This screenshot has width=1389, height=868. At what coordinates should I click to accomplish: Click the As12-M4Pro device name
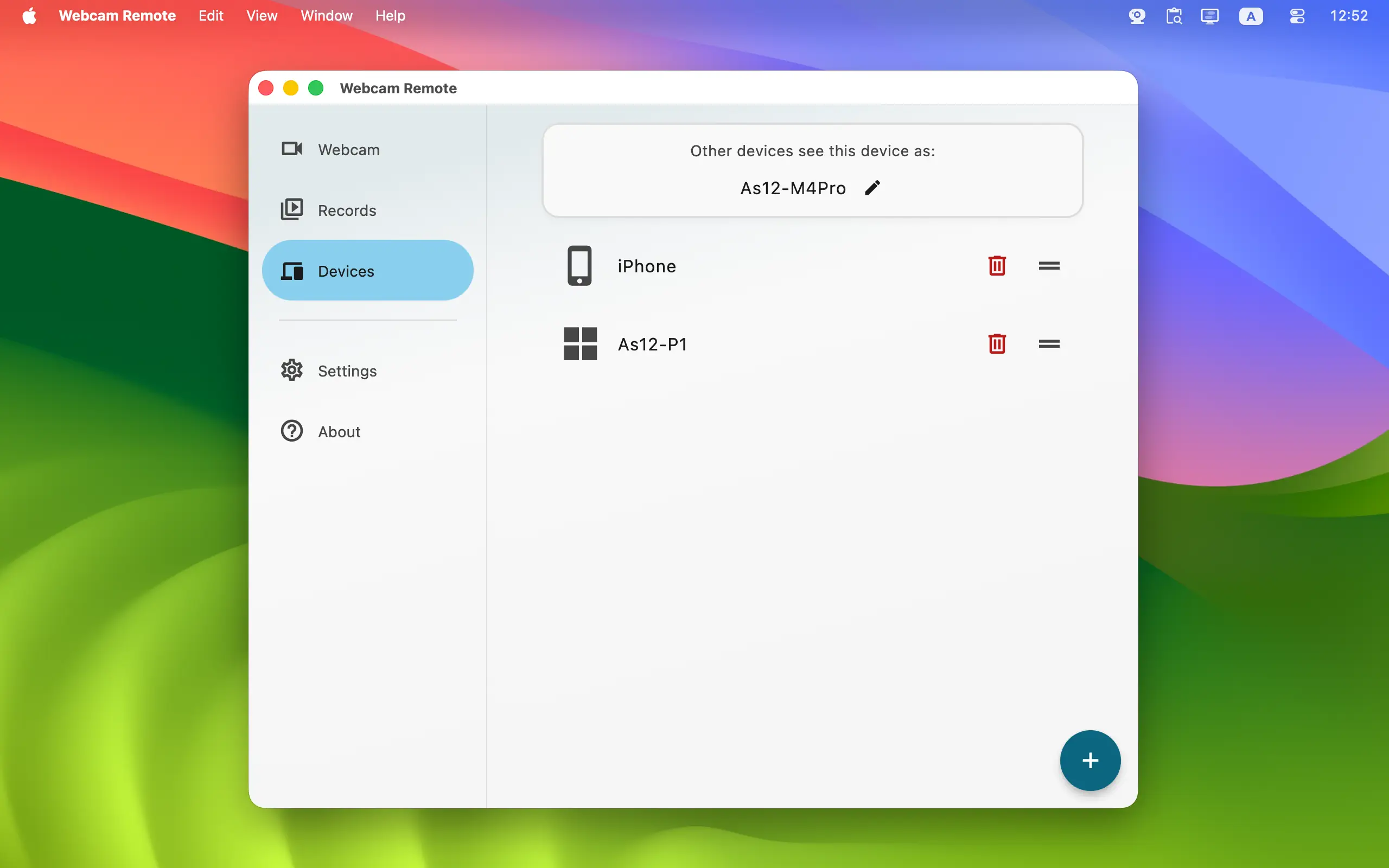pos(793,188)
